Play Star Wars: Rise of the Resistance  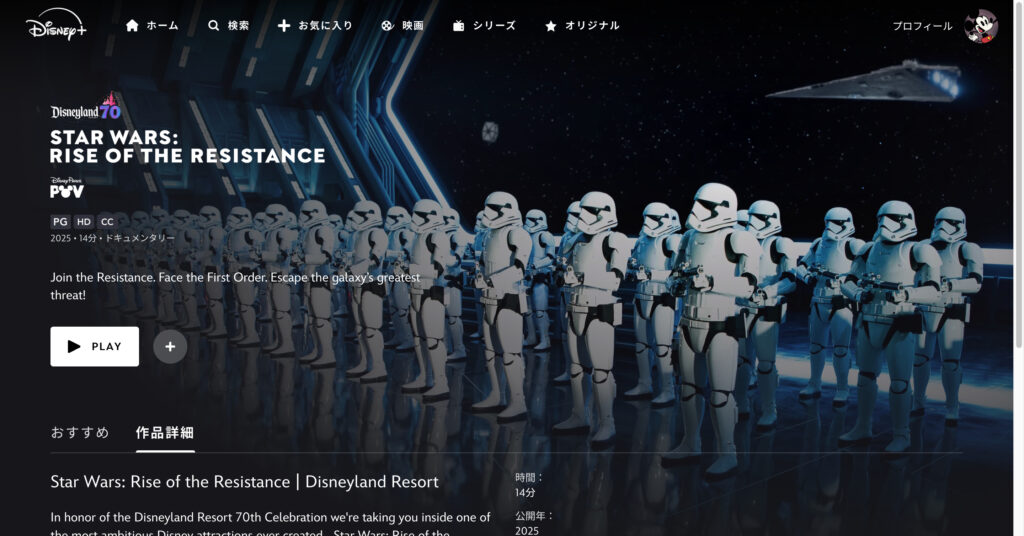click(x=95, y=347)
